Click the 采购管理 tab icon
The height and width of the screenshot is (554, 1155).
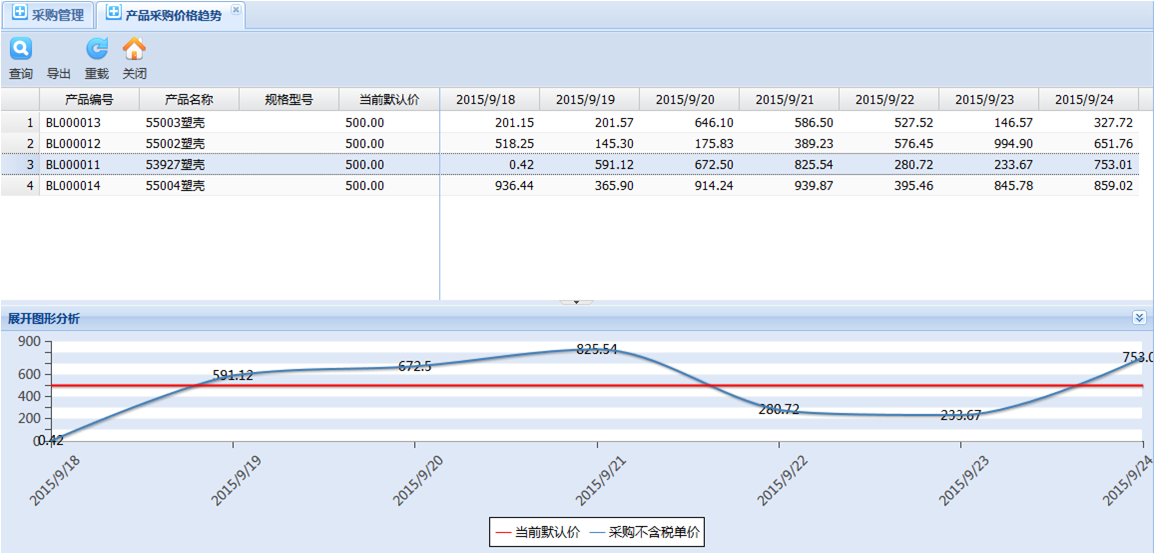click(x=19, y=14)
